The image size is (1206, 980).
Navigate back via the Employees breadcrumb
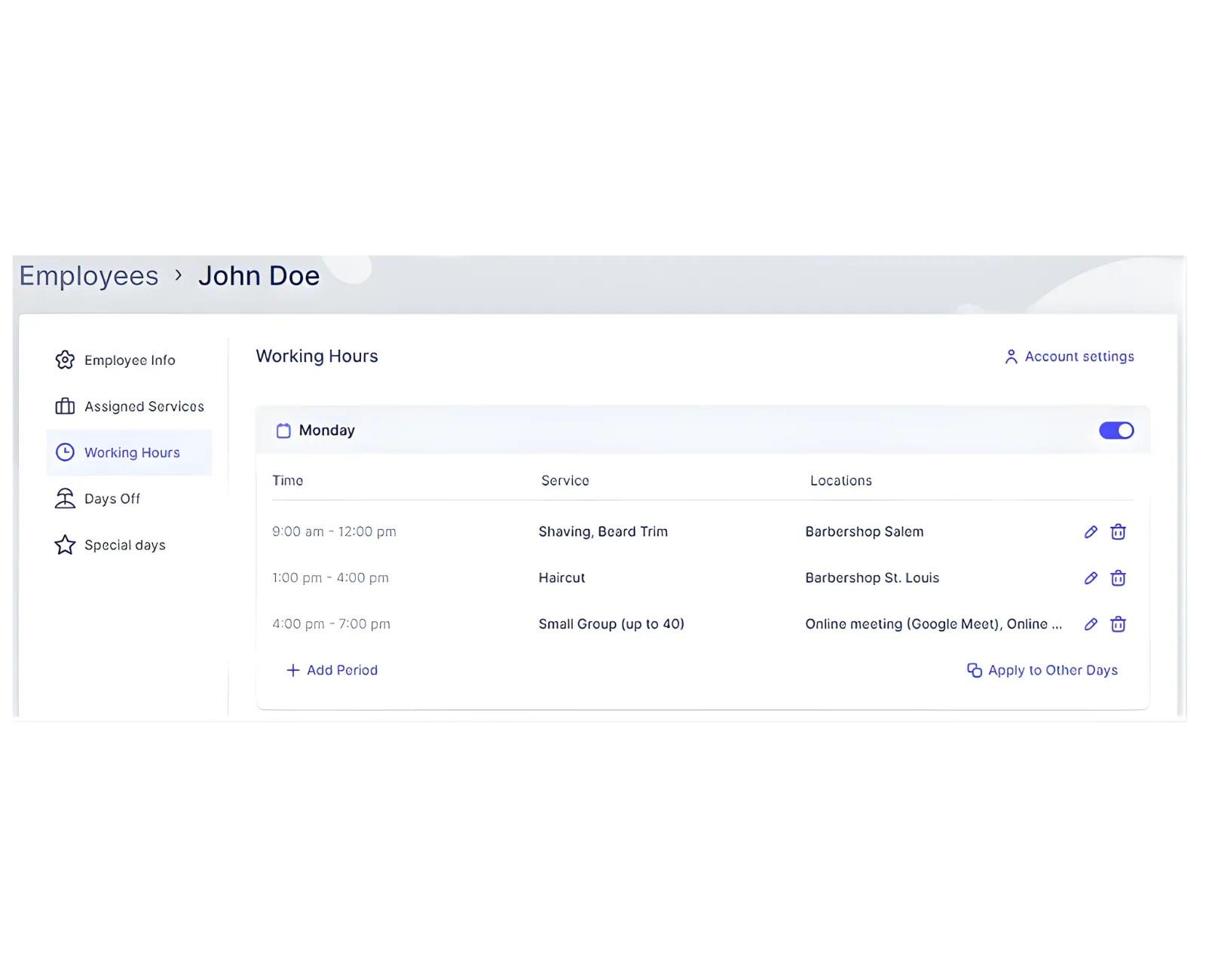click(x=88, y=276)
